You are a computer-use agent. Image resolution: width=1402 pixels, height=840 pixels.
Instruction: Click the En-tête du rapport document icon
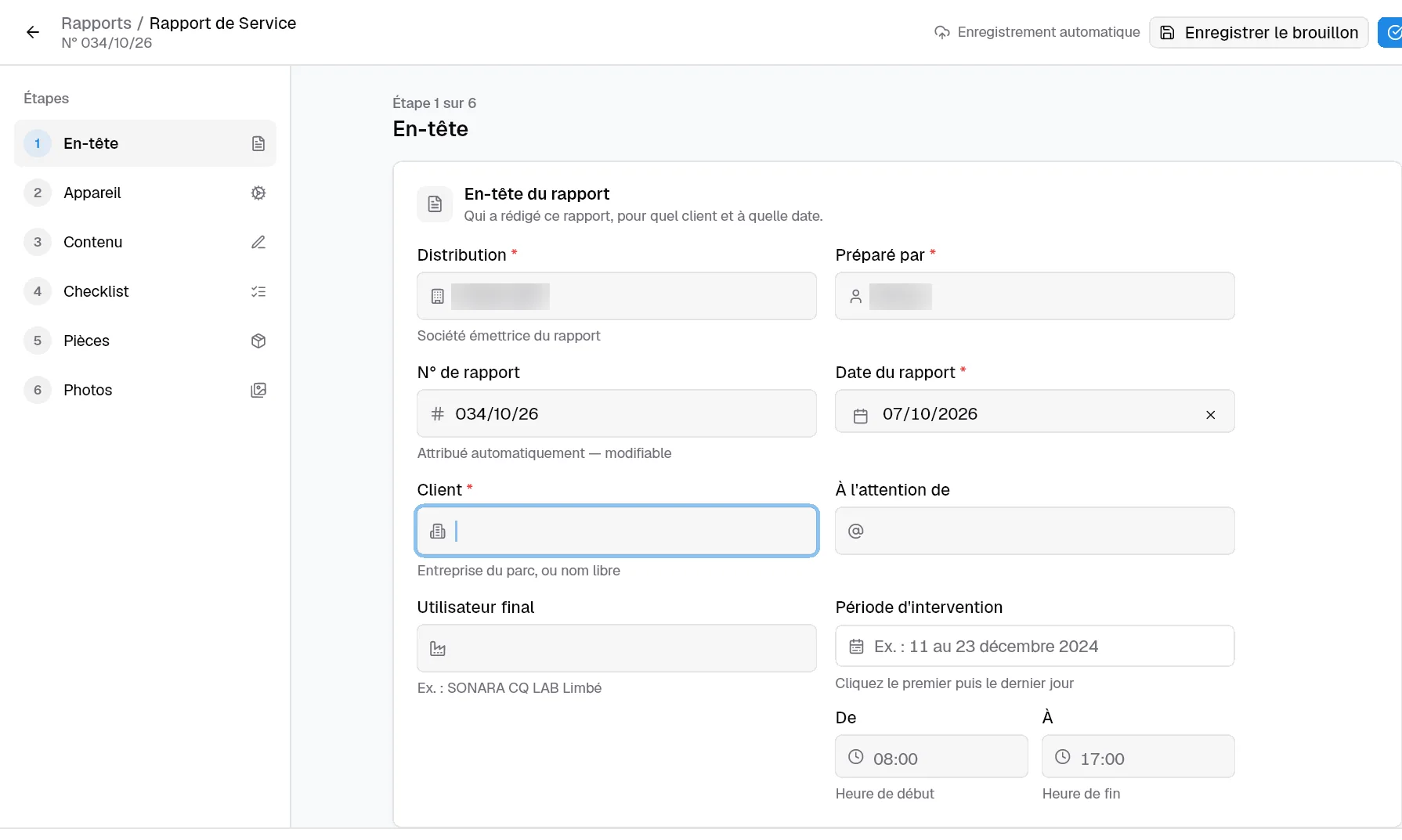[x=435, y=204]
